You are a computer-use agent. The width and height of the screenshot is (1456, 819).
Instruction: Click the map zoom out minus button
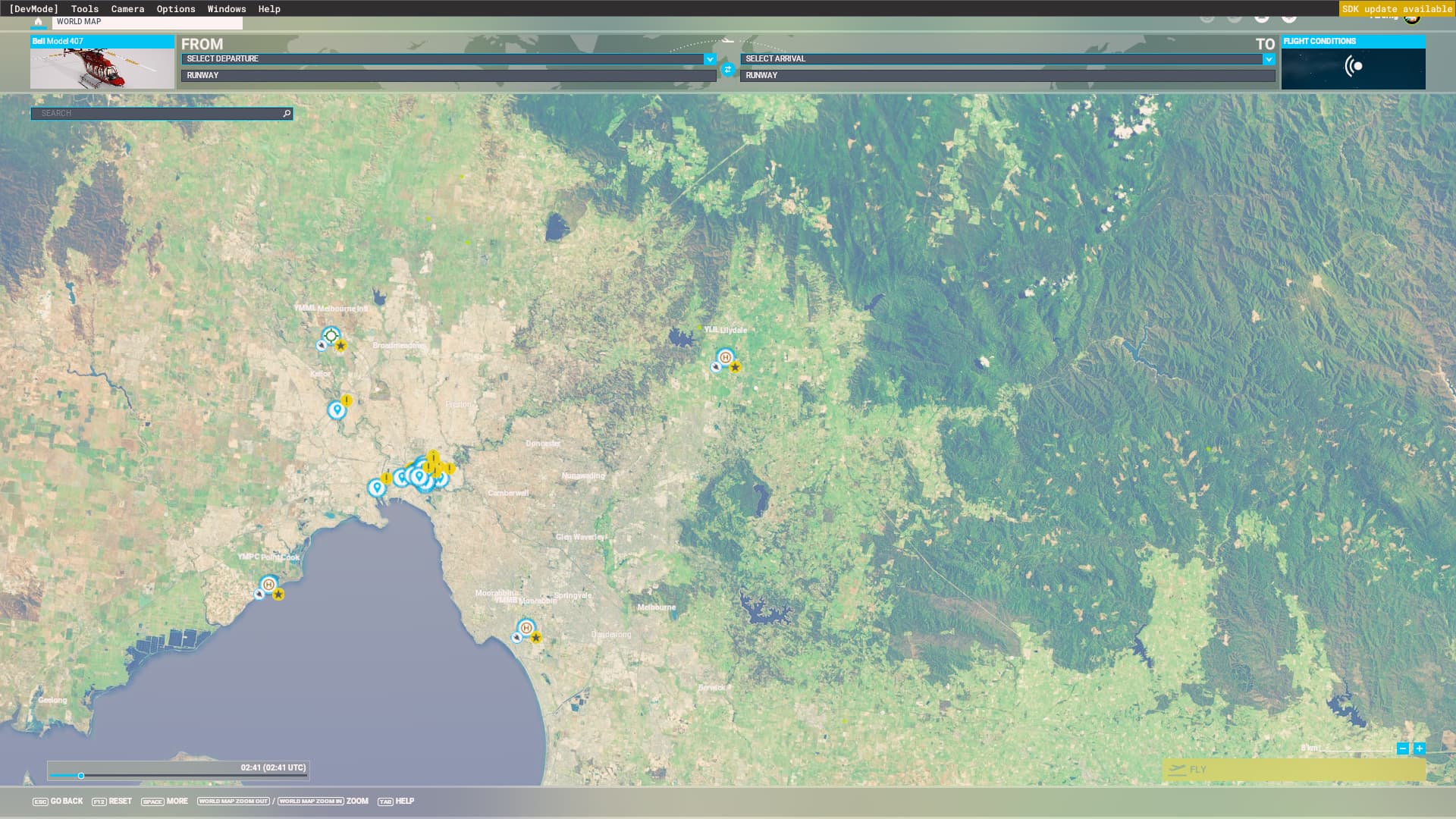click(x=1402, y=748)
